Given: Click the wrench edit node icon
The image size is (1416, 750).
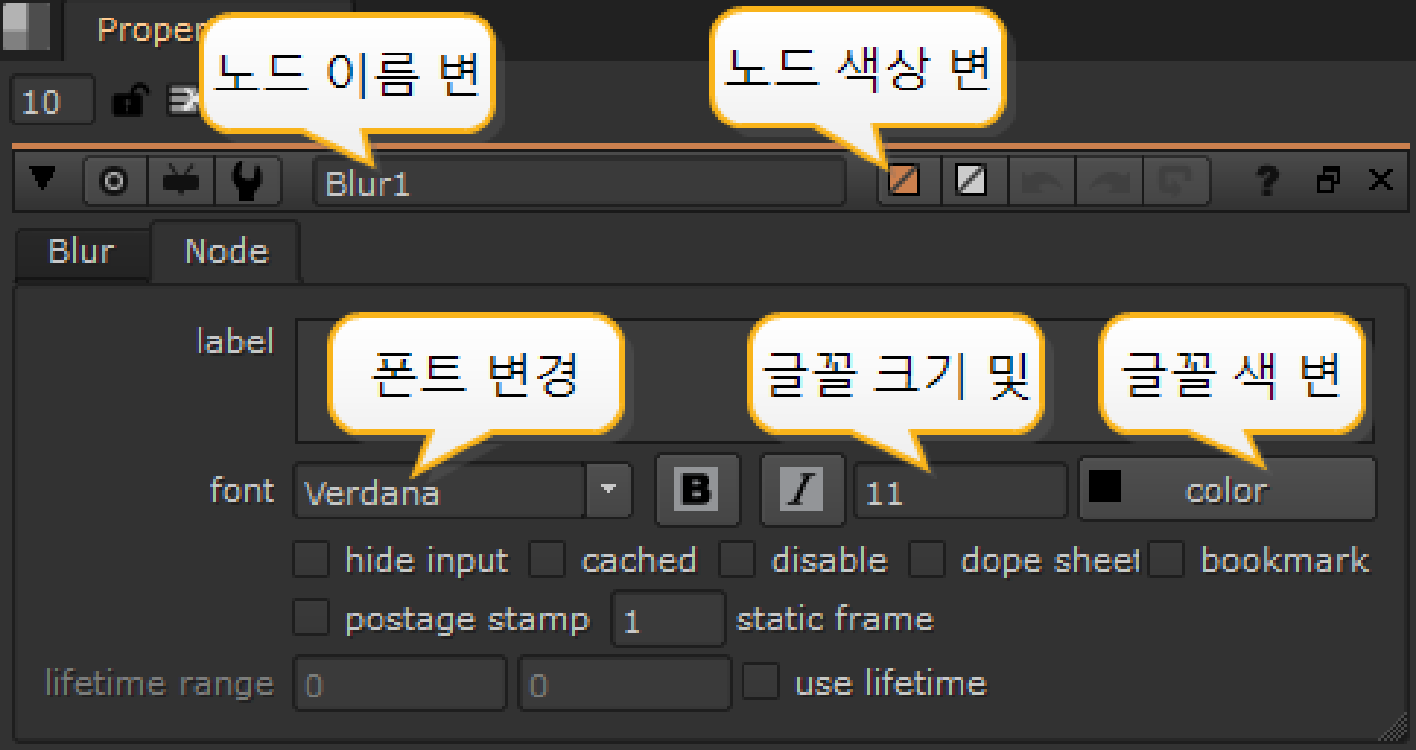Looking at the screenshot, I should pyautogui.click(x=247, y=183).
